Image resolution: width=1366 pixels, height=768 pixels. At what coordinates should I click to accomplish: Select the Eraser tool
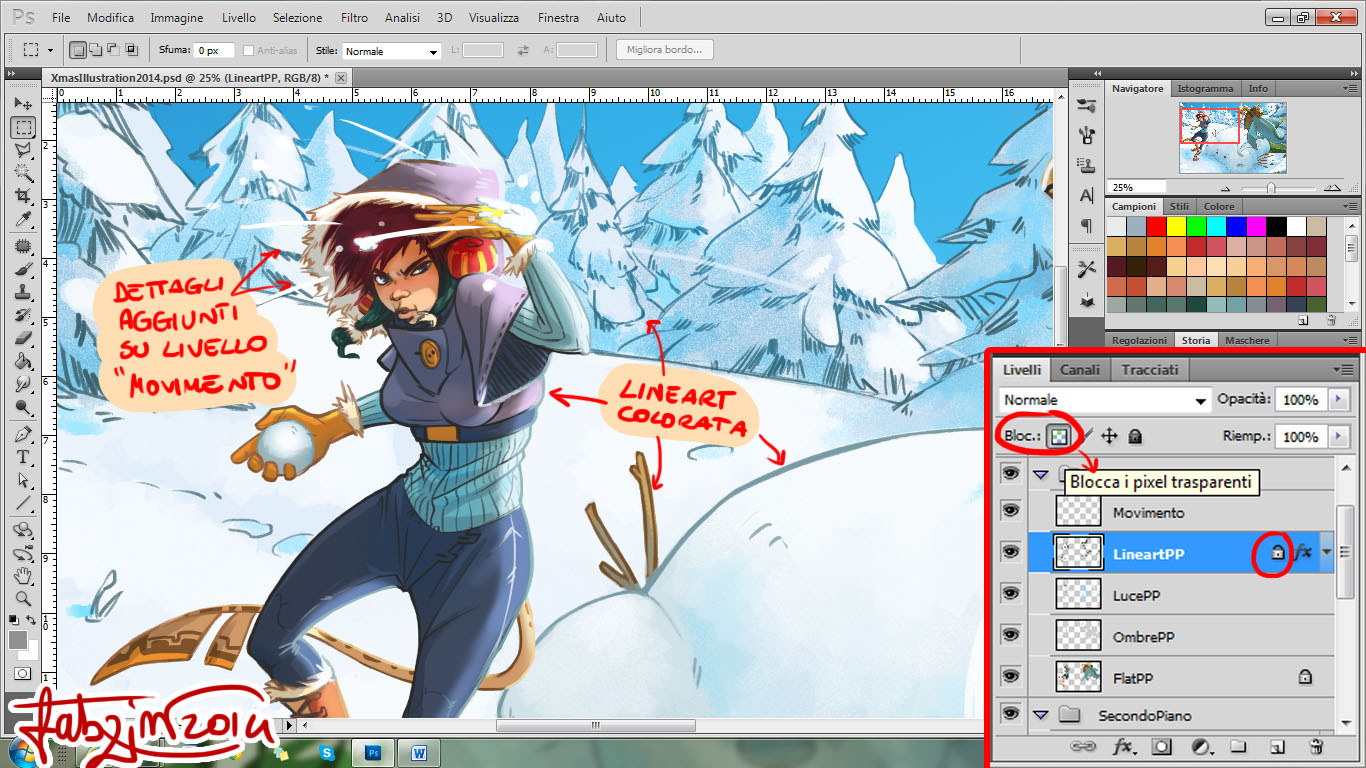[23, 339]
